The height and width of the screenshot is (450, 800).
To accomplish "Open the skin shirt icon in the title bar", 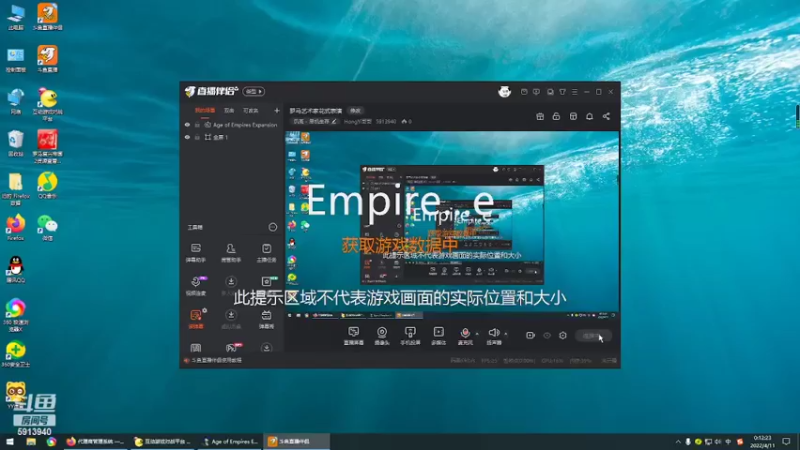I will 562,92.
